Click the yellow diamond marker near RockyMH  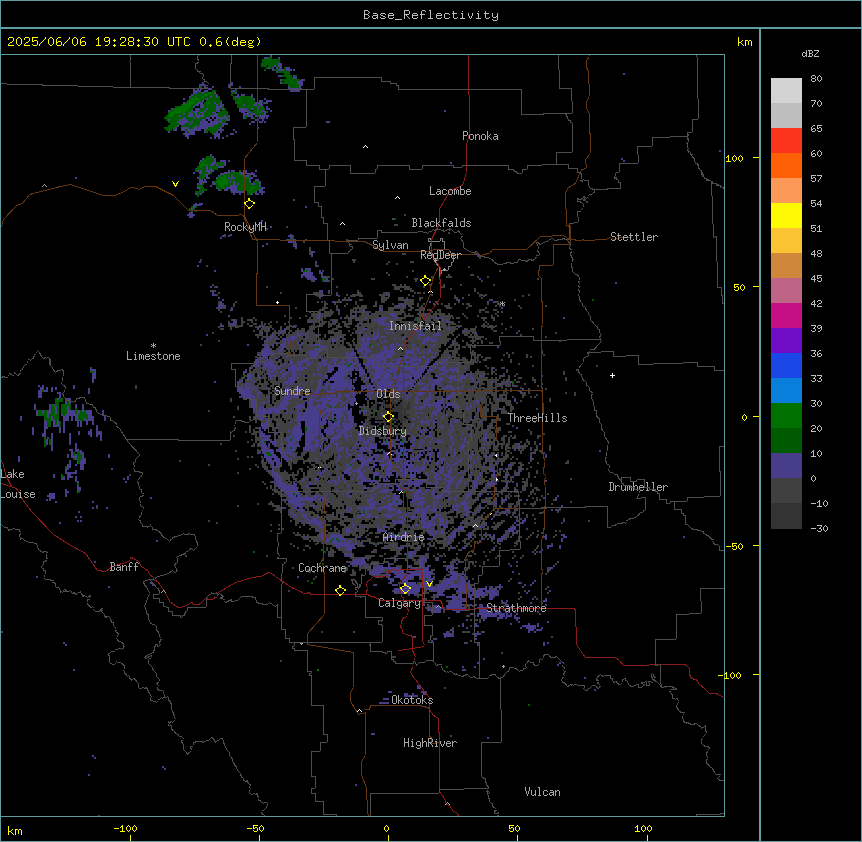pyautogui.click(x=250, y=204)
